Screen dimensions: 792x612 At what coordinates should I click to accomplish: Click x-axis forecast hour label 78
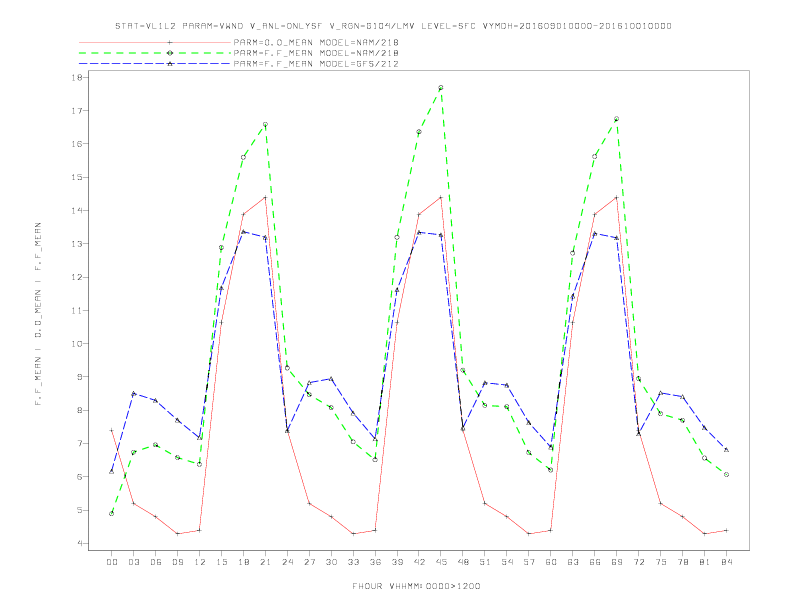pos(682,562)
